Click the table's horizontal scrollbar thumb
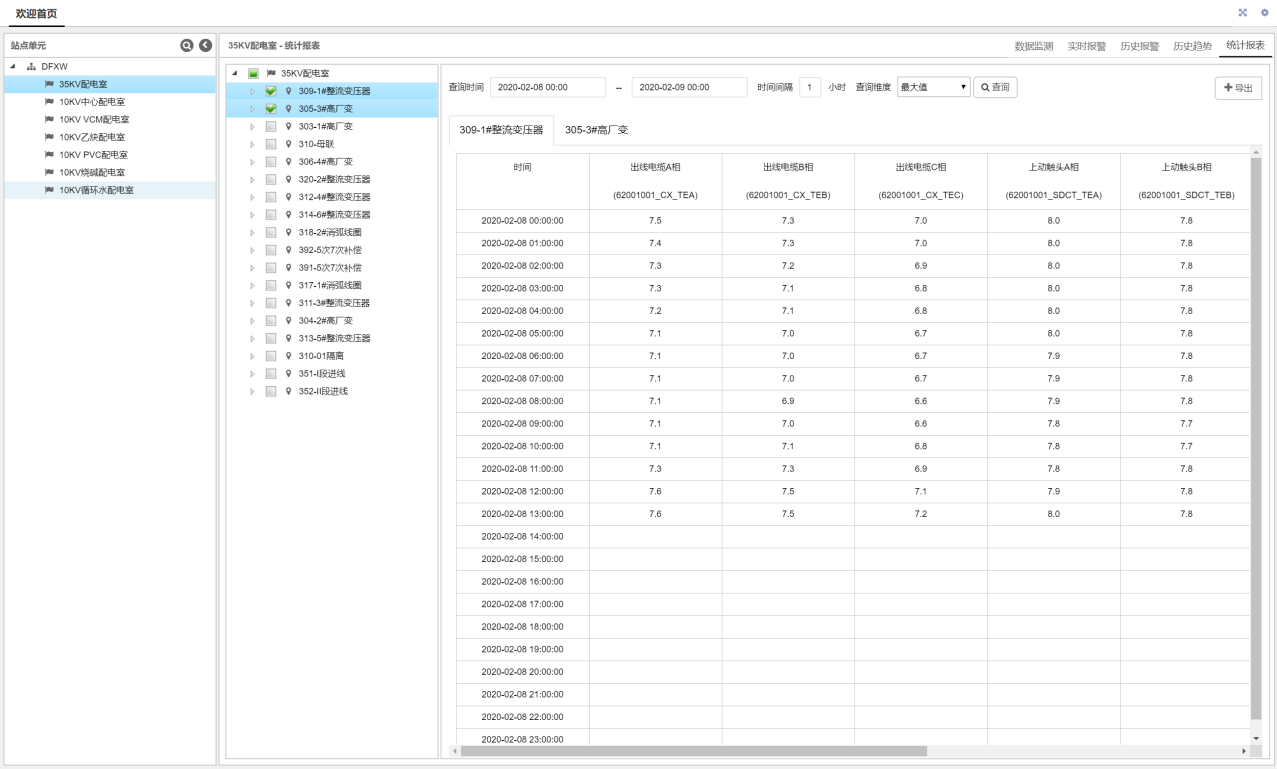 [693, 750]
